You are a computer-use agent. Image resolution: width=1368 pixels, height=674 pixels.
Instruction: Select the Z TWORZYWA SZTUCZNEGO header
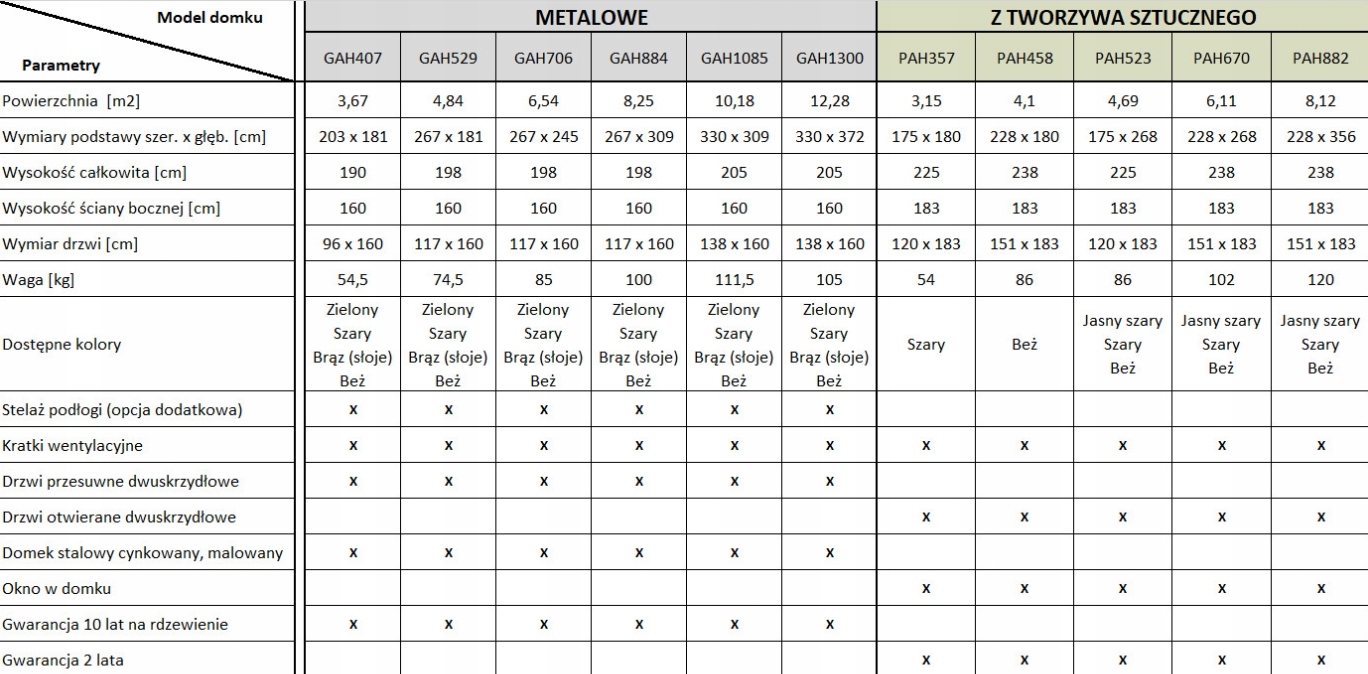click(1123, 17)
